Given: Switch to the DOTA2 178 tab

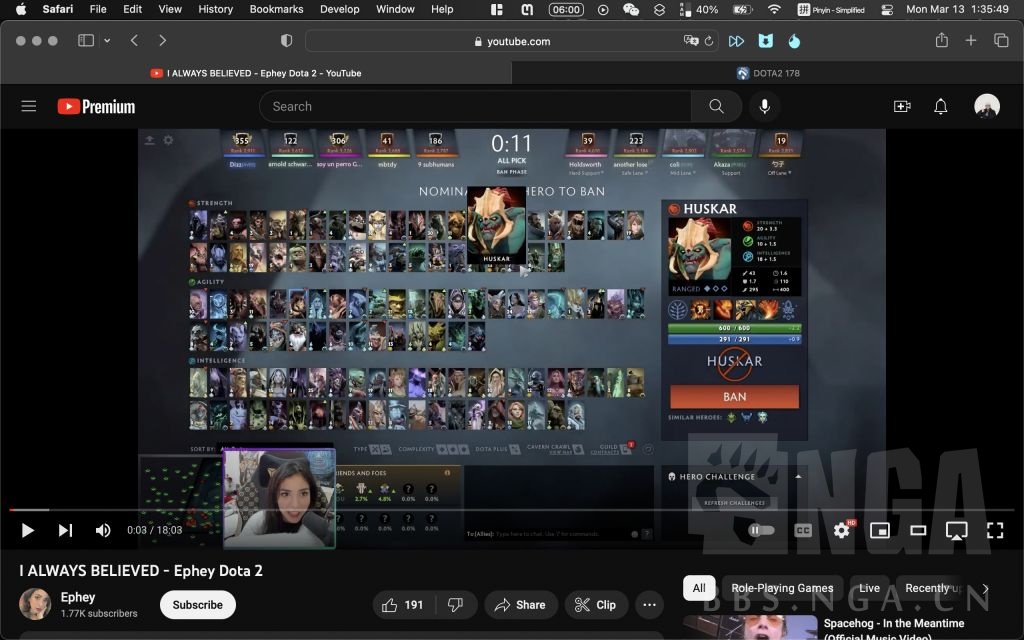Looking at the screenshot, I should click(x=768, y=73).
